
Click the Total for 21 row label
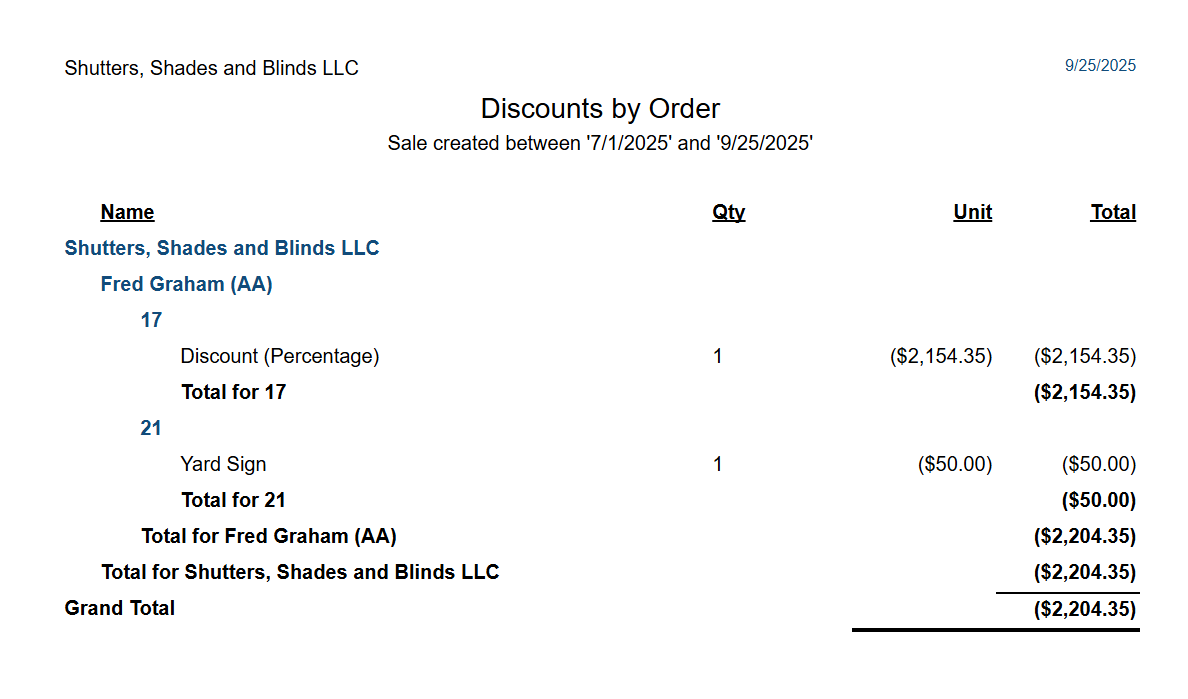(233, 500)
